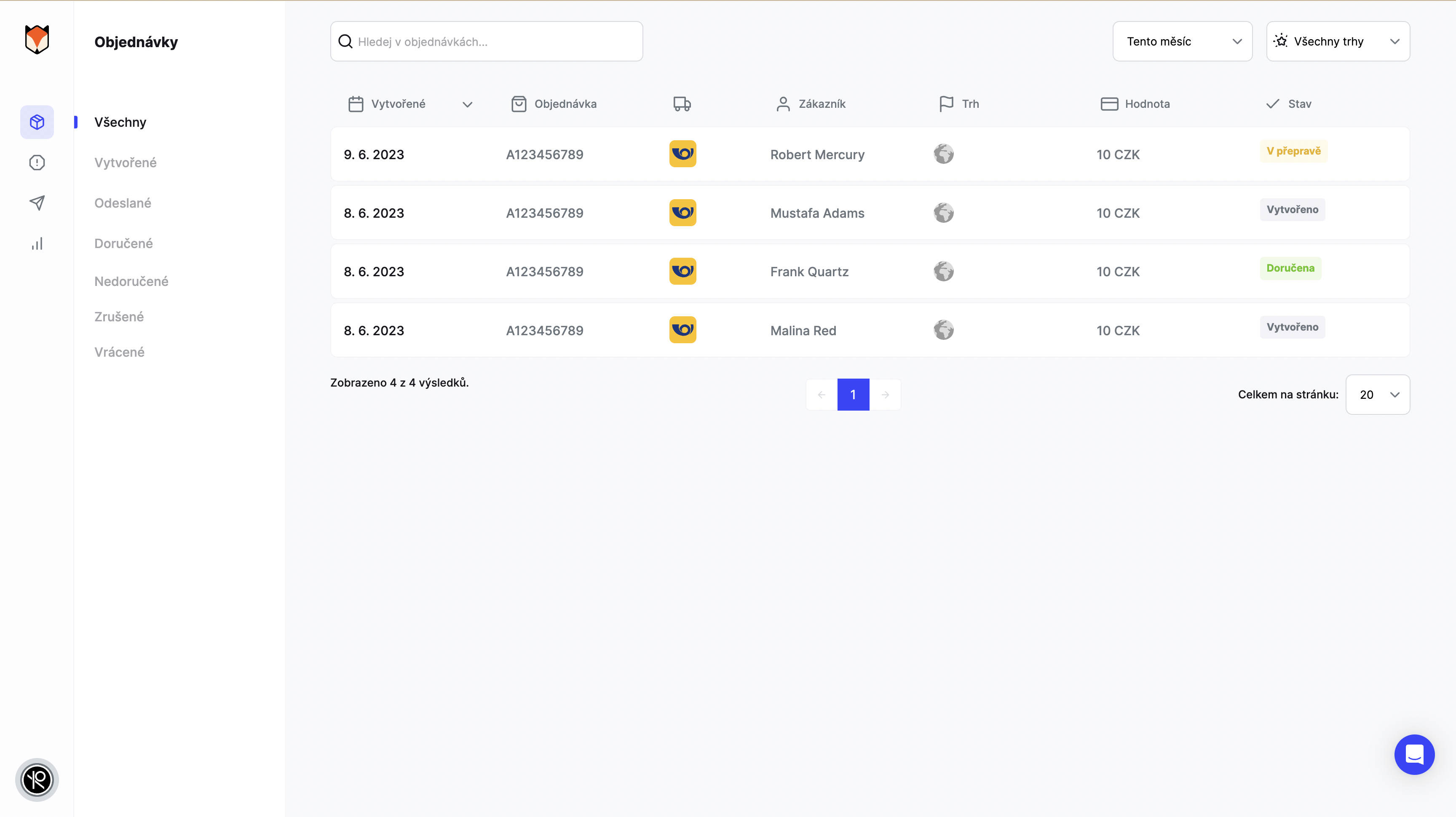Click customer name Malina Red

pyautogui.click(x=803, y=331)
